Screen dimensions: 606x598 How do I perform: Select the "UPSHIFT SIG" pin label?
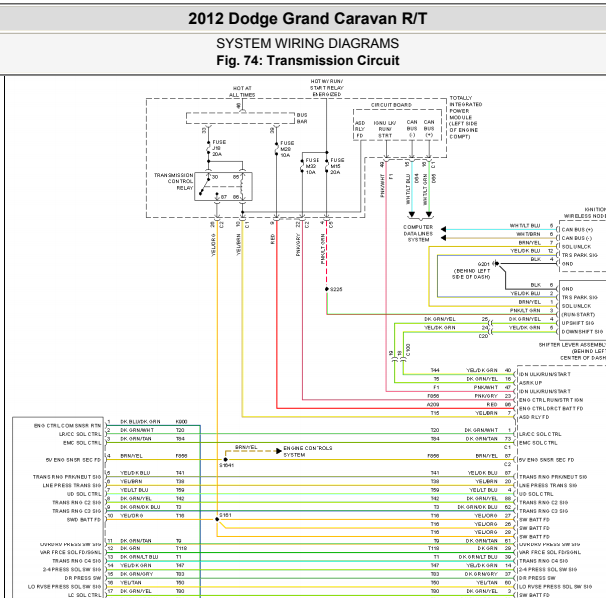click(x=578, y=323)
